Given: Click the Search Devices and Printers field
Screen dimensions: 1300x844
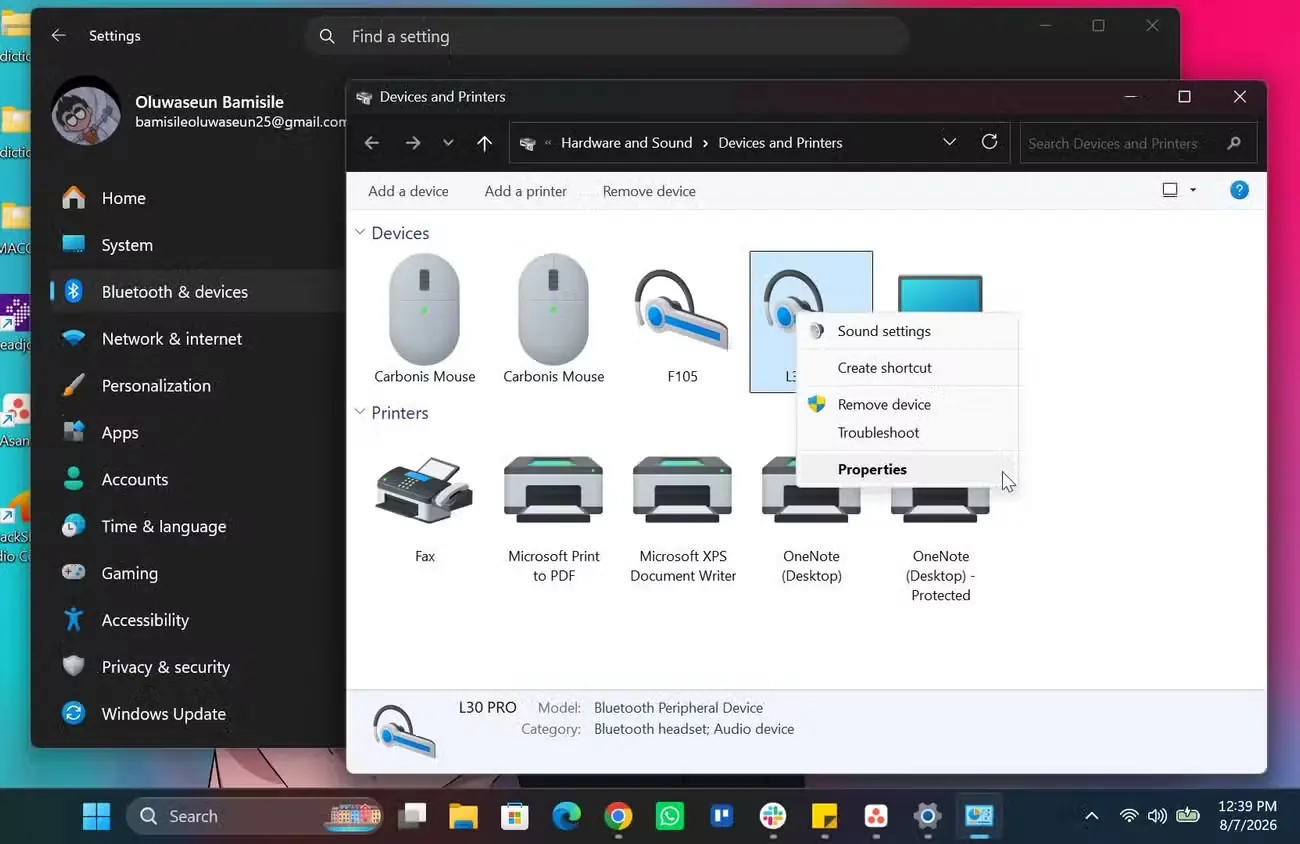Looking at the screenshot, I should click(x=1136, y=143).
